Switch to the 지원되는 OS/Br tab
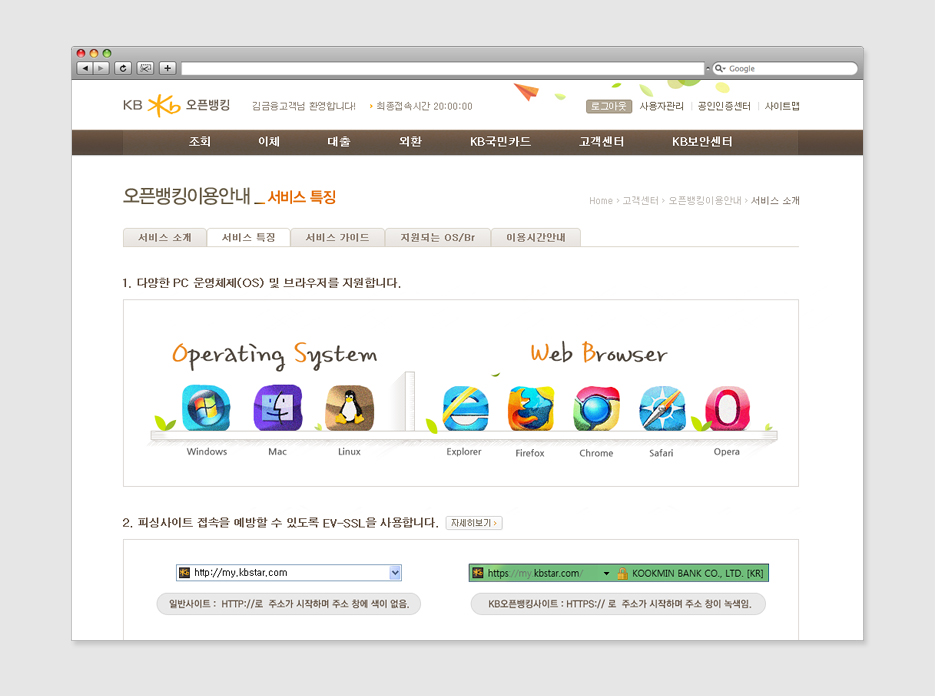 pyautogui.click(x=438, y=237)
